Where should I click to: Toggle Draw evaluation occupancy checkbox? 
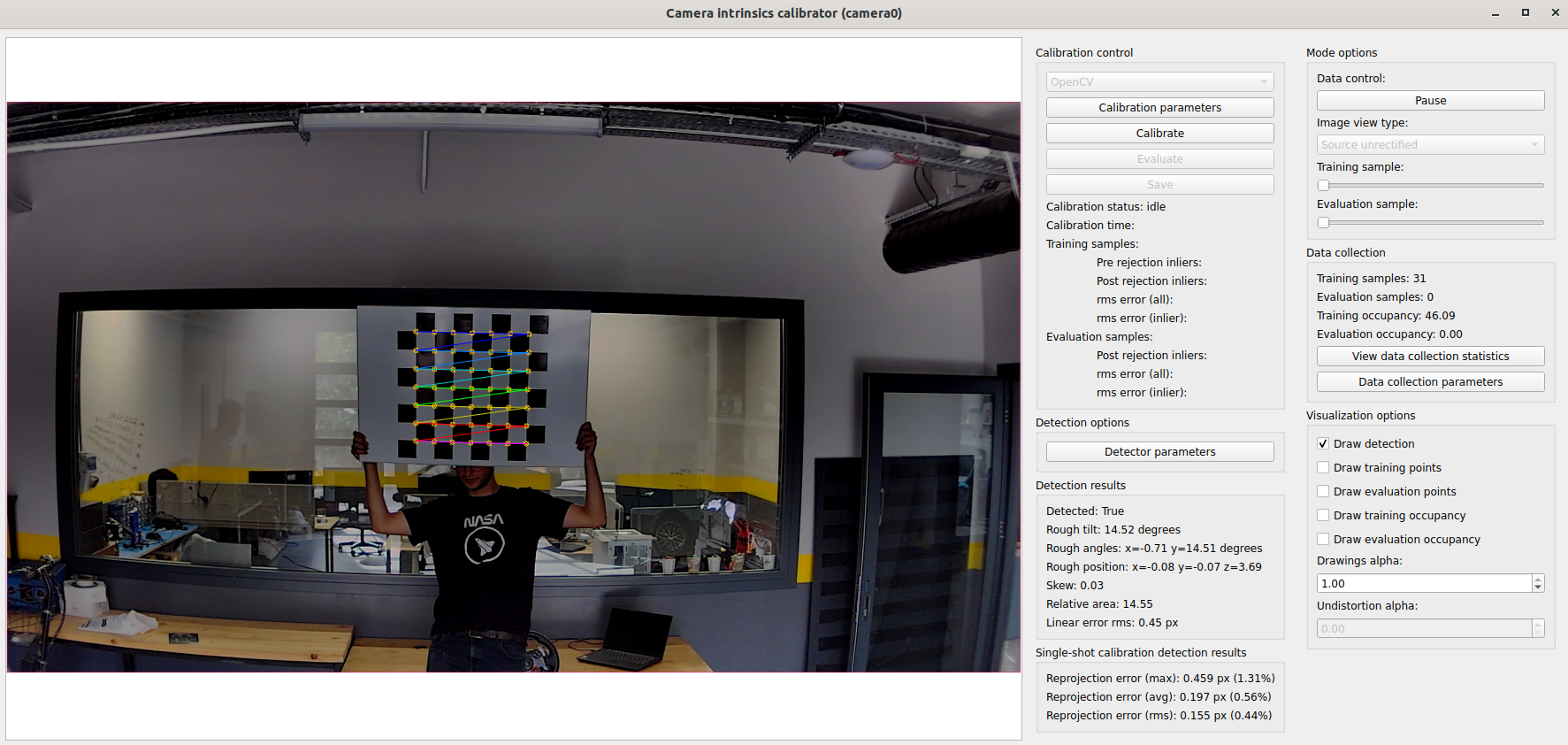tap(1323, 540)
